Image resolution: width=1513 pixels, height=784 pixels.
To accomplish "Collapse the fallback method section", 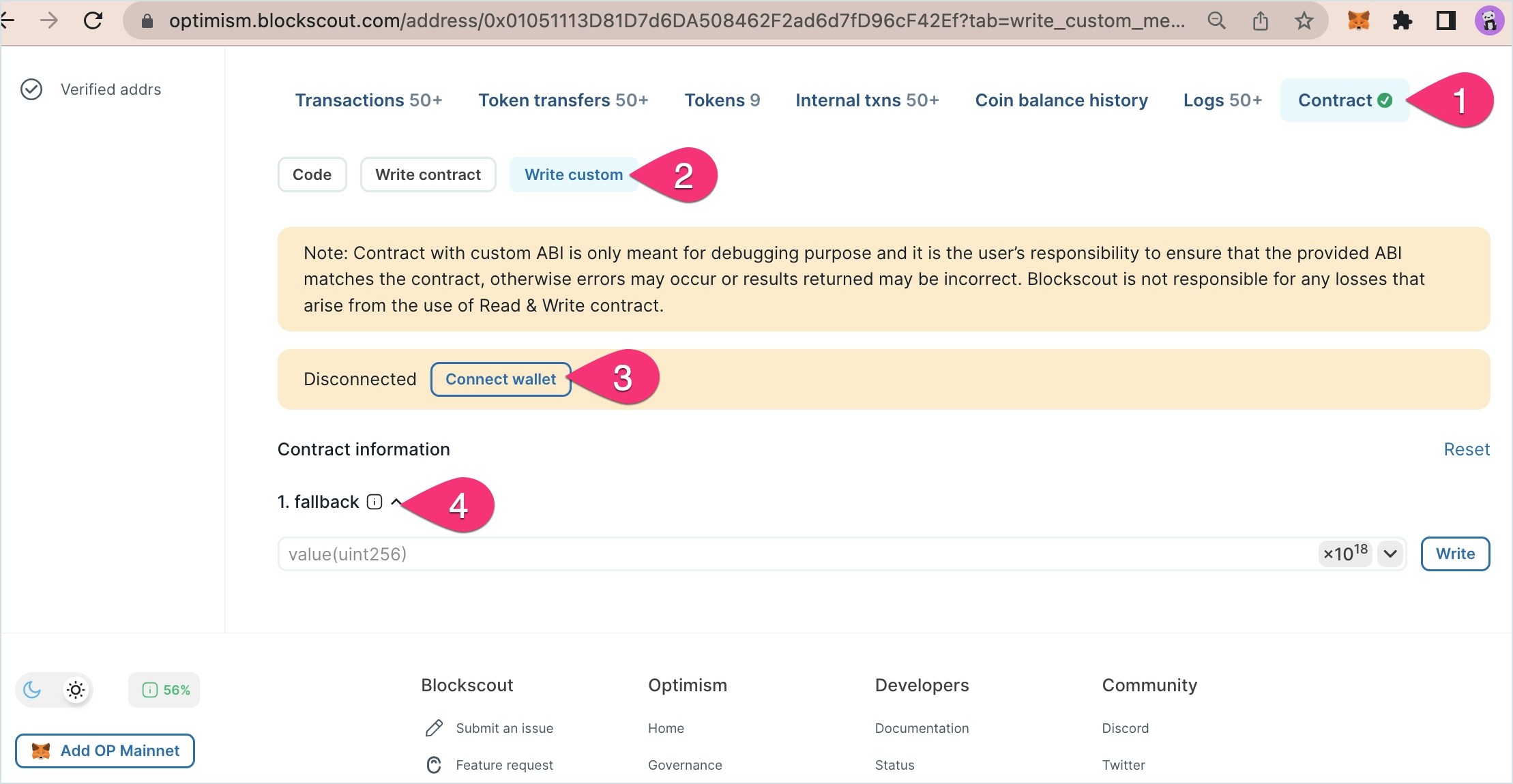I will click(396, 502).
